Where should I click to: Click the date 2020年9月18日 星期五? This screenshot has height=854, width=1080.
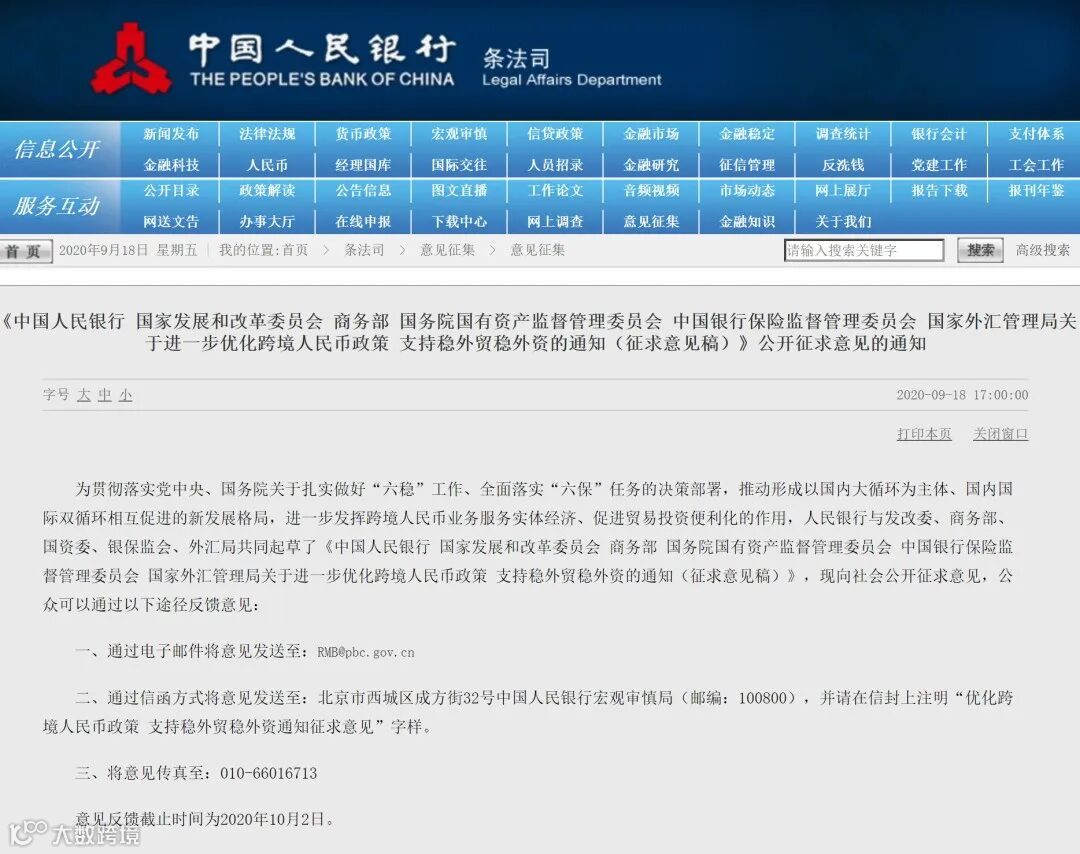click(128, 250)
